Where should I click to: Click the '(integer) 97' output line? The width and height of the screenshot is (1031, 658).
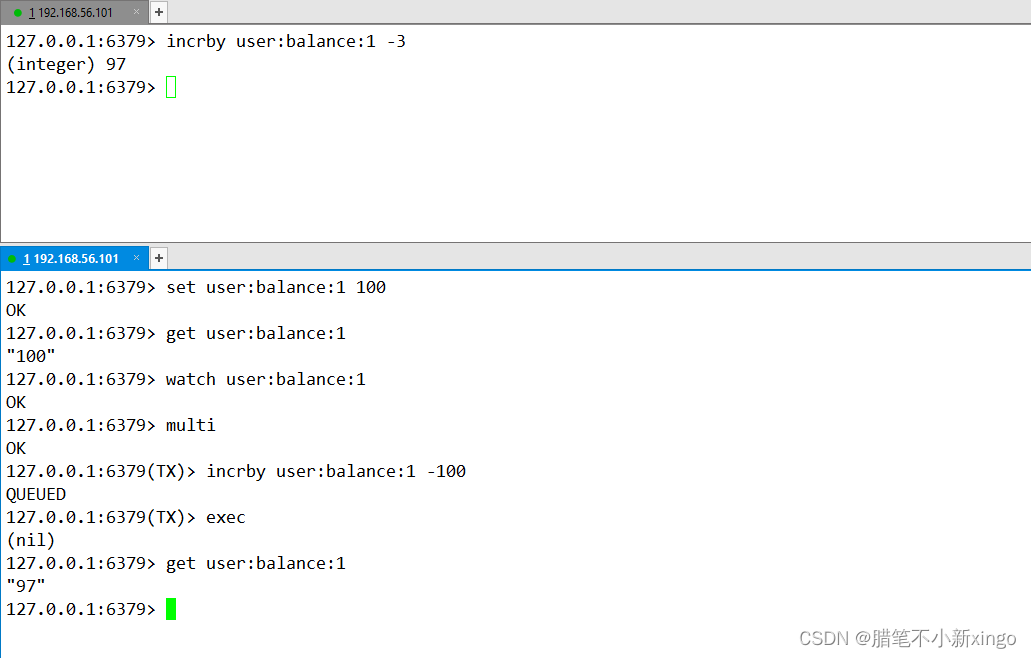pos(66,64)
